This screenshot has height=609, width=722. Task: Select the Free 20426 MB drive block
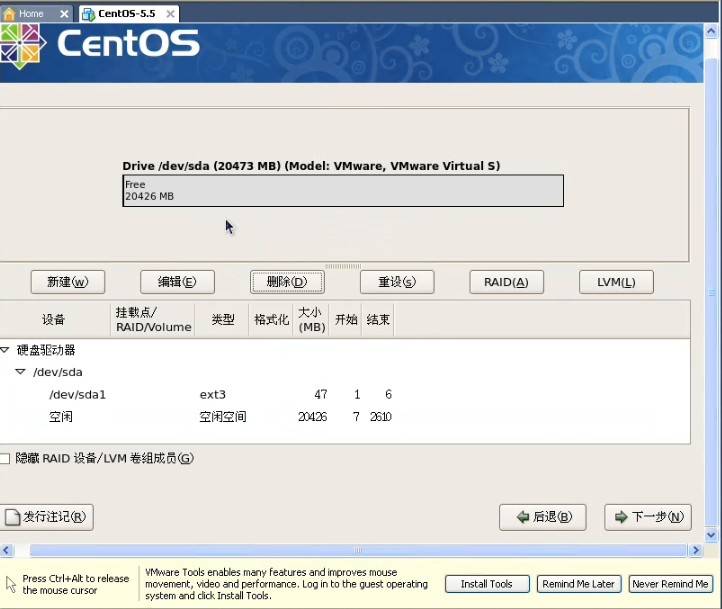coord(343,191)
